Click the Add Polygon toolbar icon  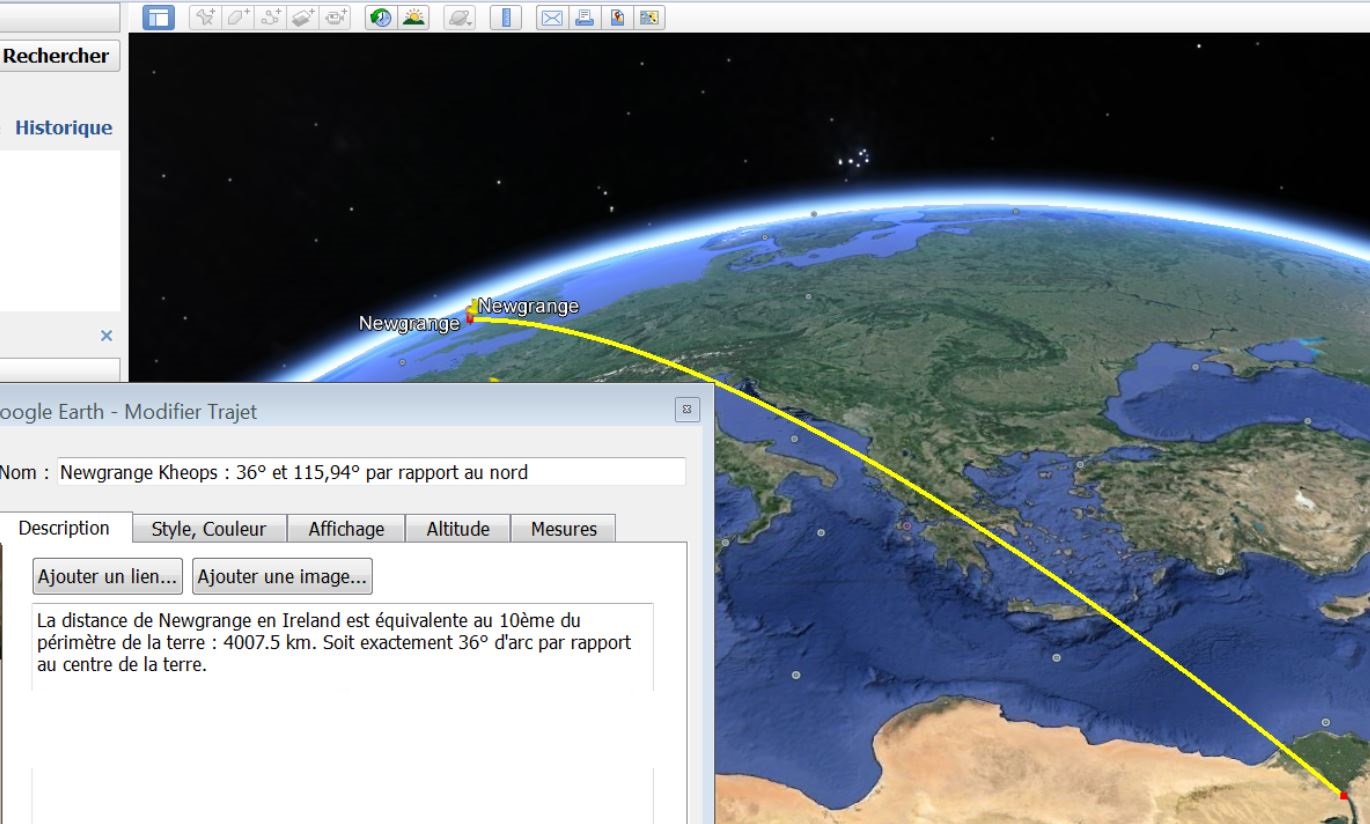tap(237, 17)
